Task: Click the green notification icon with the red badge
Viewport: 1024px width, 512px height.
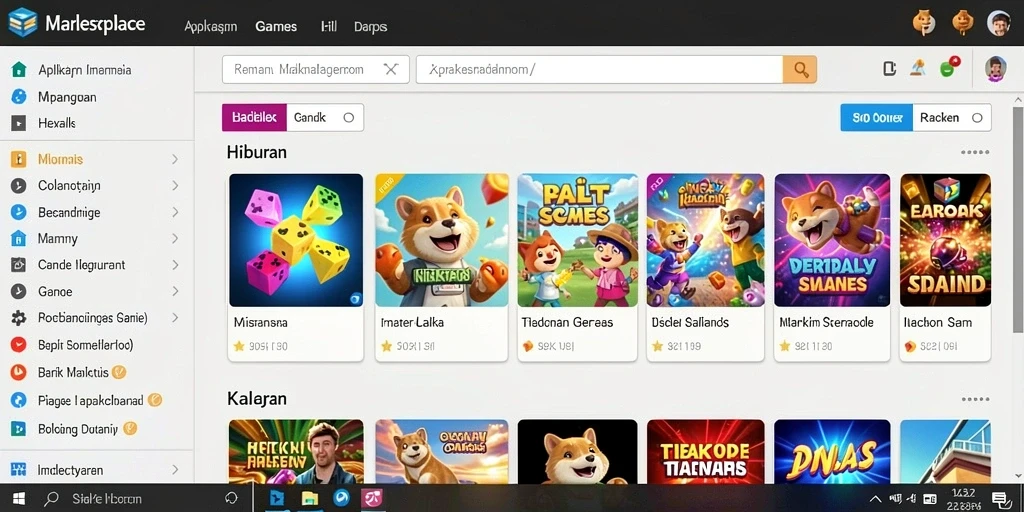Action: pos(949,67)
